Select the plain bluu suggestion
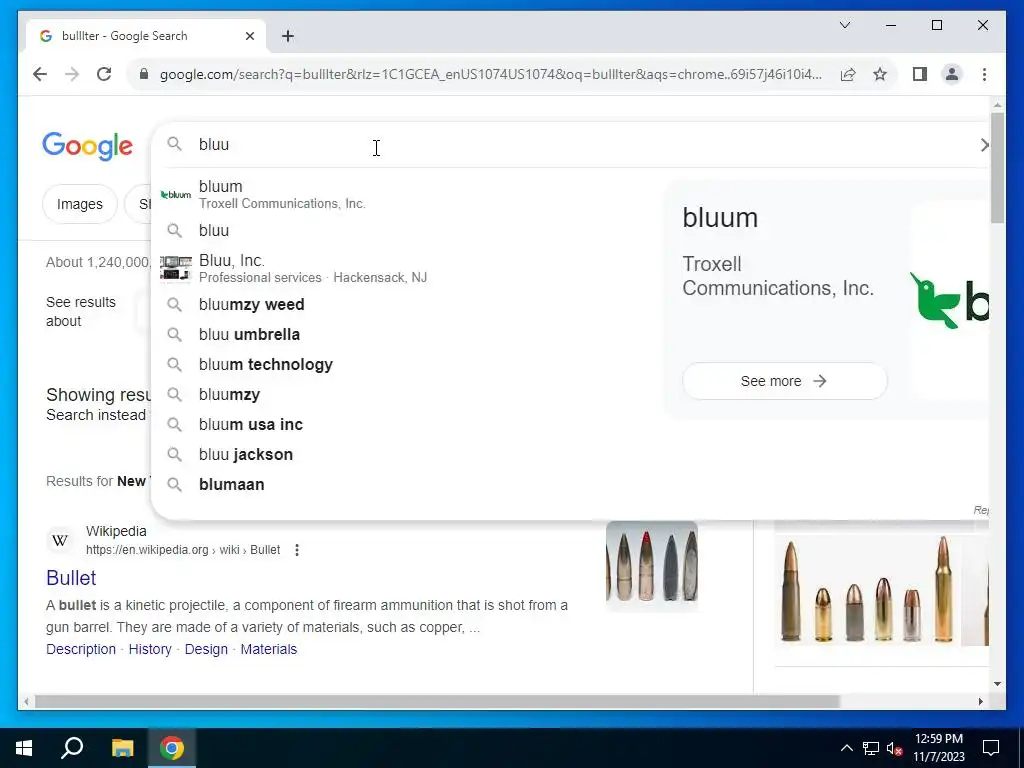 410,231
